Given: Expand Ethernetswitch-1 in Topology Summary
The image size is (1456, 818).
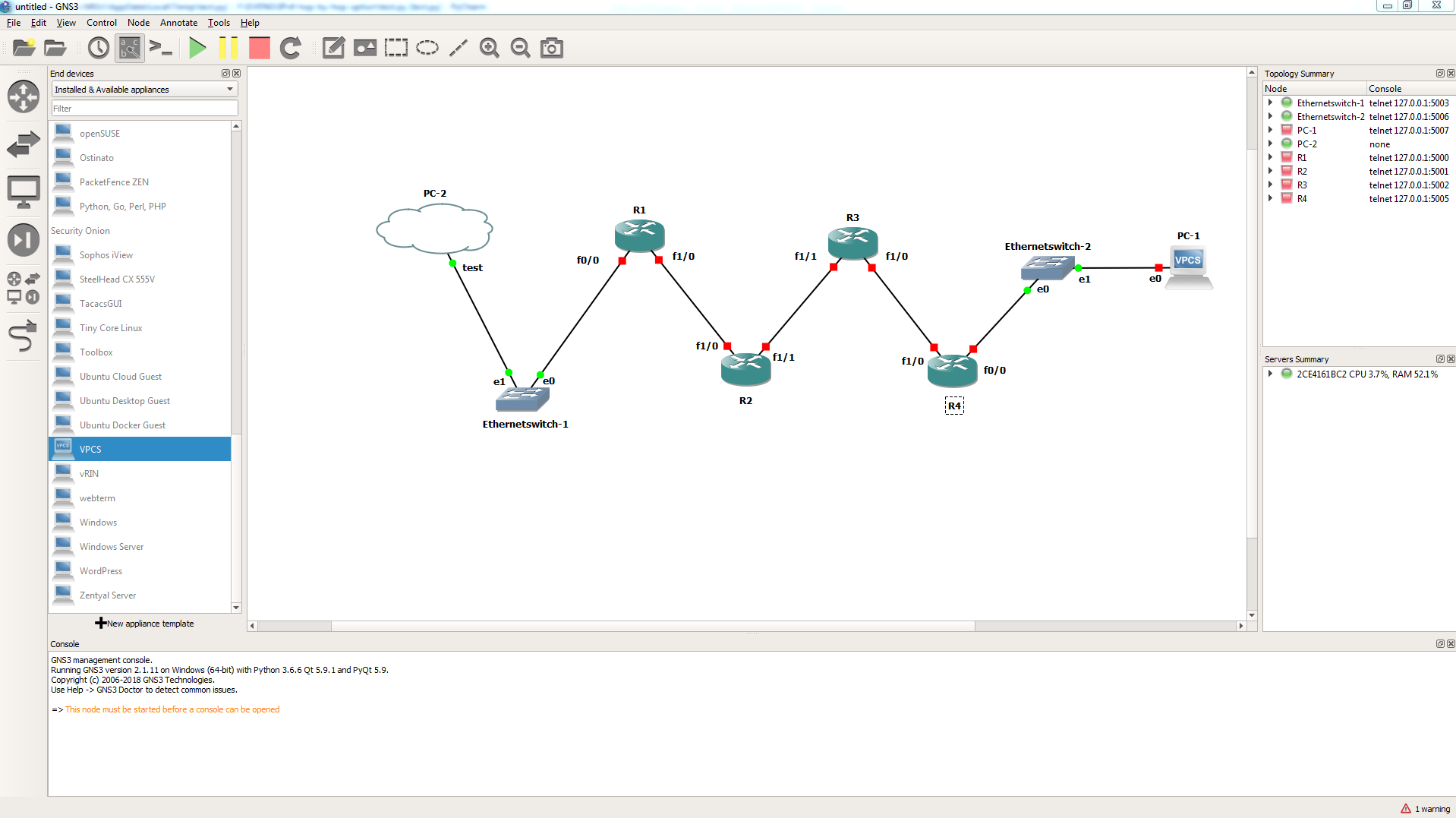Looking at the screenshot, I should click(x=1270, y=103).
